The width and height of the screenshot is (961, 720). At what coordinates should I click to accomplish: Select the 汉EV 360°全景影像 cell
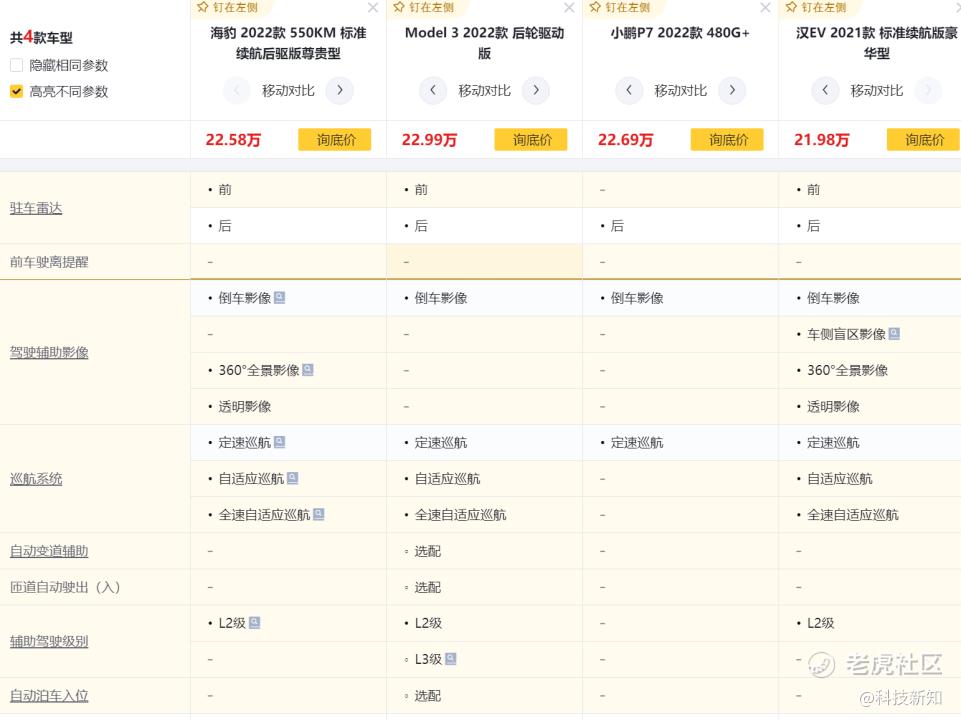tap(870, 370)
